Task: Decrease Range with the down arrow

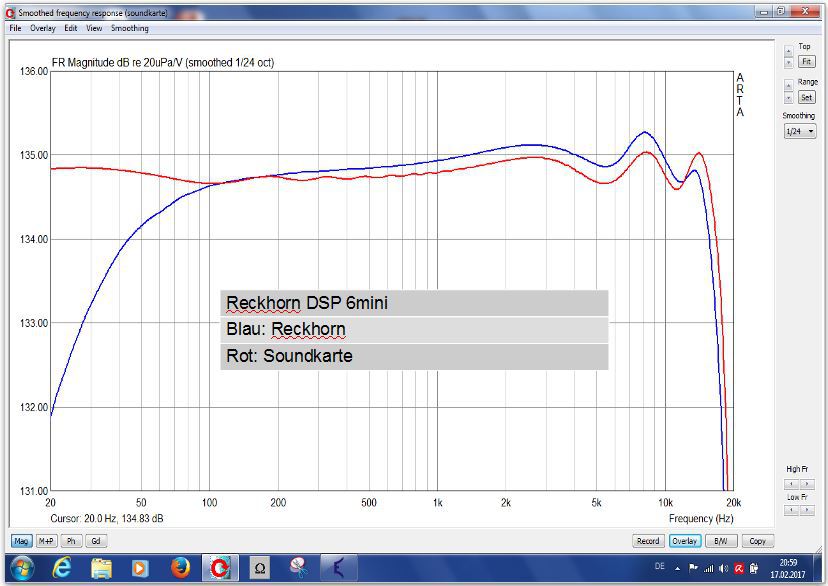Action: click(x=788, y=98)
